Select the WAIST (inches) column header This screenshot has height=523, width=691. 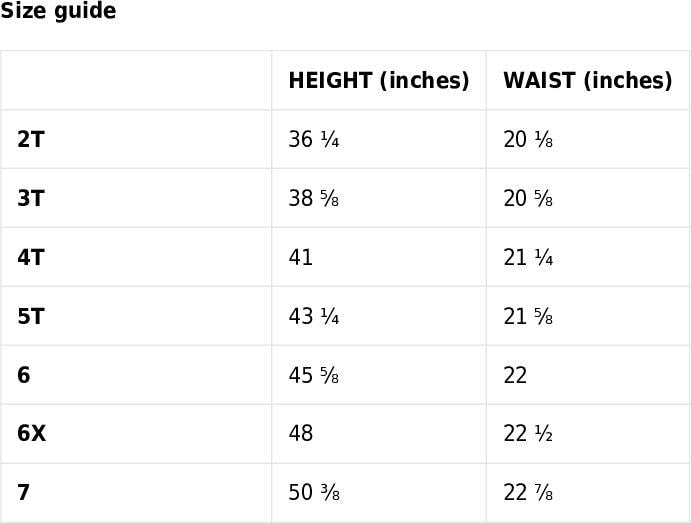pyautogui.click(x=587, y=81)
